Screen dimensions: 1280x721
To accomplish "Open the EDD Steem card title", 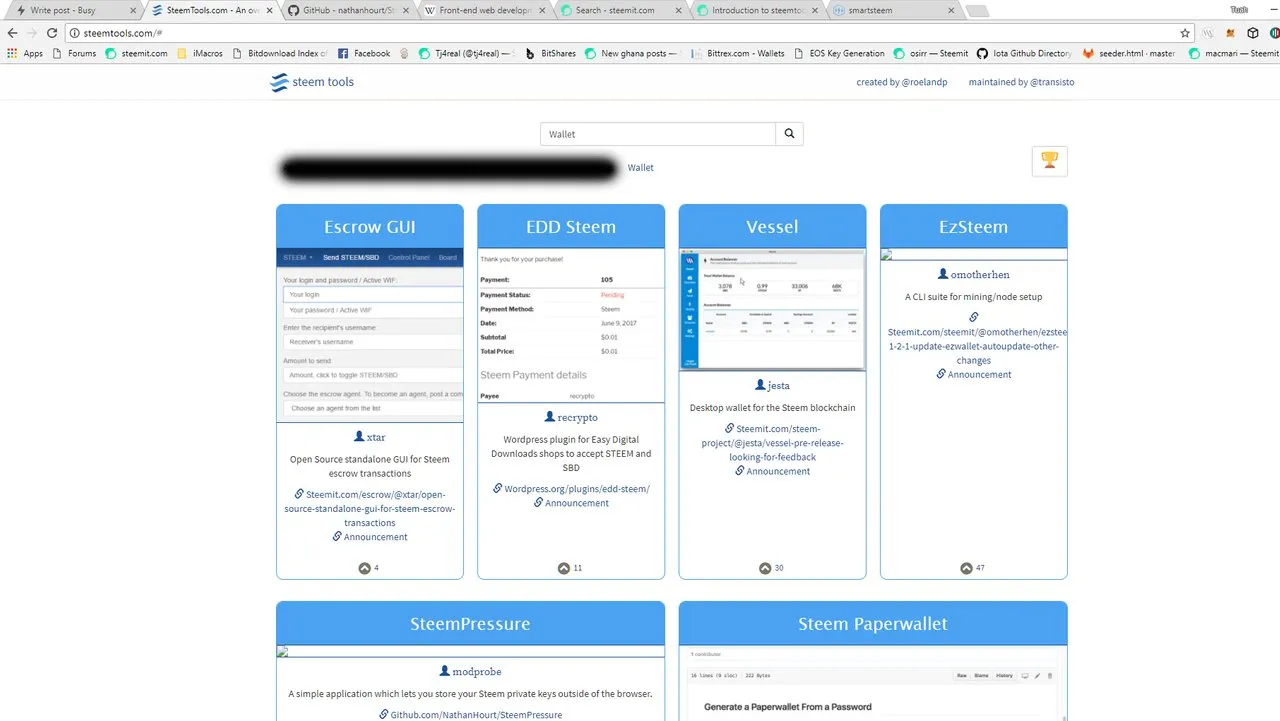I will point(571,227).
